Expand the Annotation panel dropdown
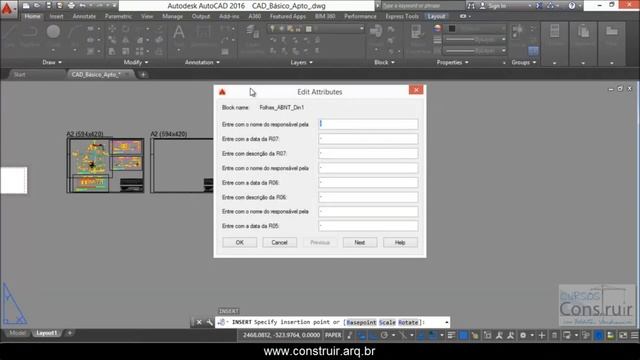The image size is (640, 360). coord(202,62)
